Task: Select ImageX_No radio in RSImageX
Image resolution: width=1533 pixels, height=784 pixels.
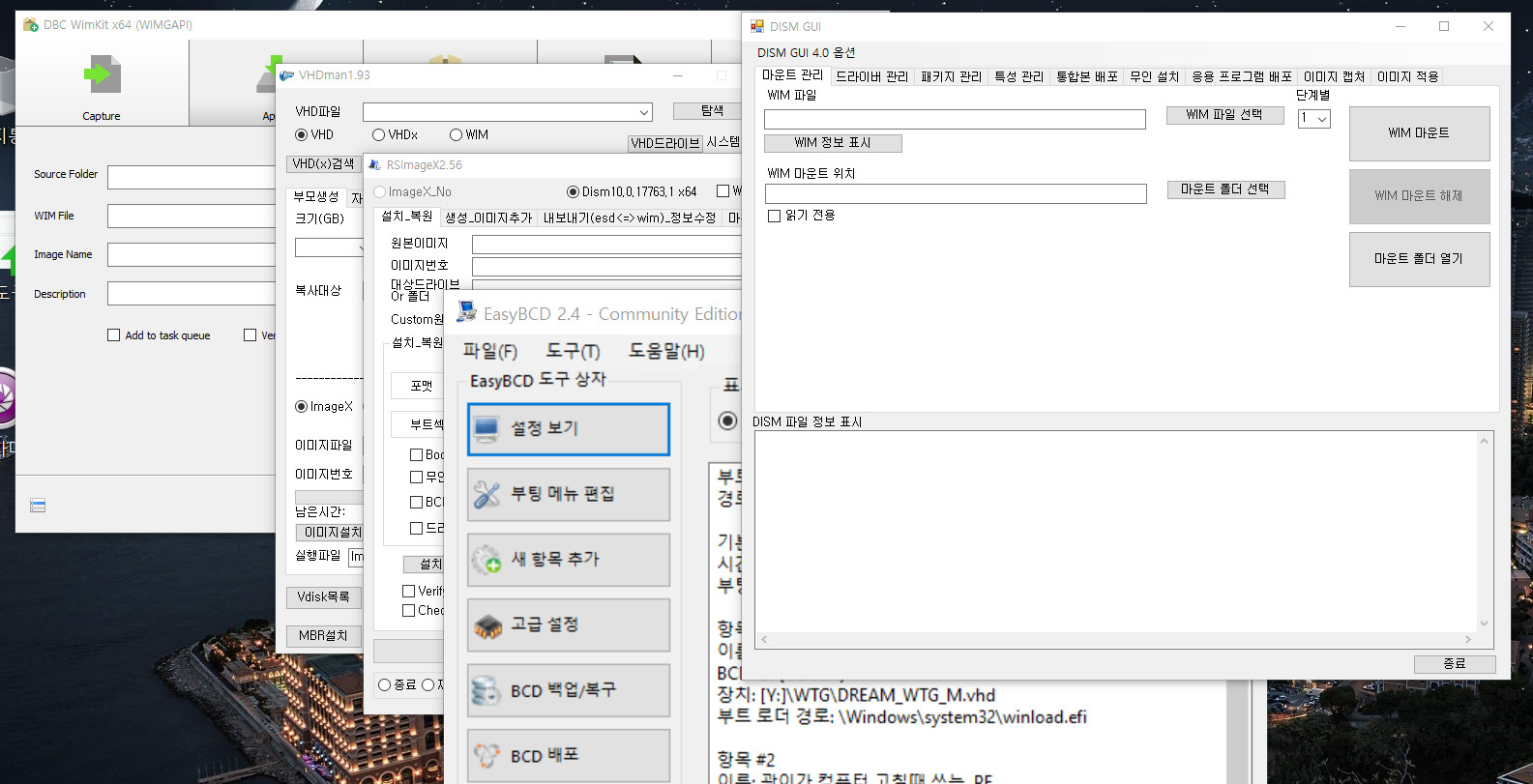Action: tap(379, 192)
